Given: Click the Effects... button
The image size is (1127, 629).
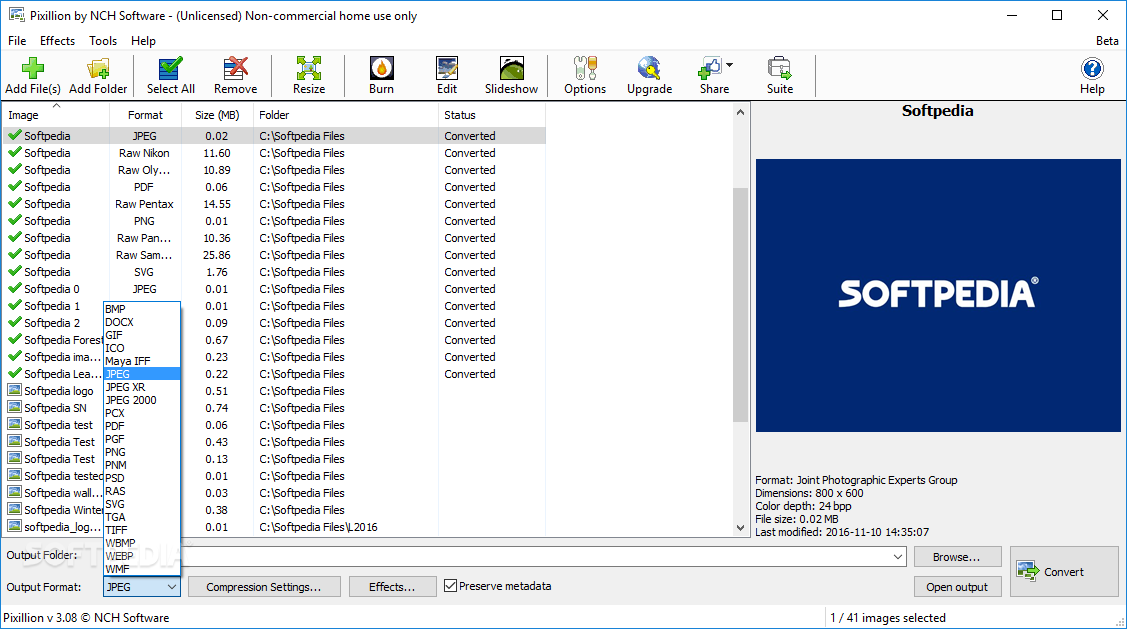Looking at the screenshot, I should [x=392, y=587].
